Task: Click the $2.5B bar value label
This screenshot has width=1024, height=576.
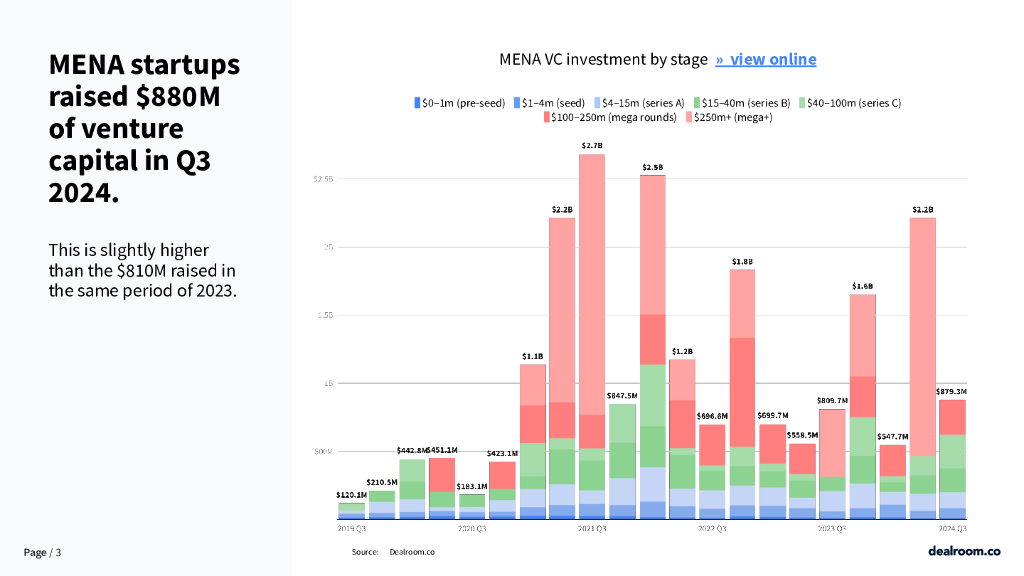Action: [653, 167]
